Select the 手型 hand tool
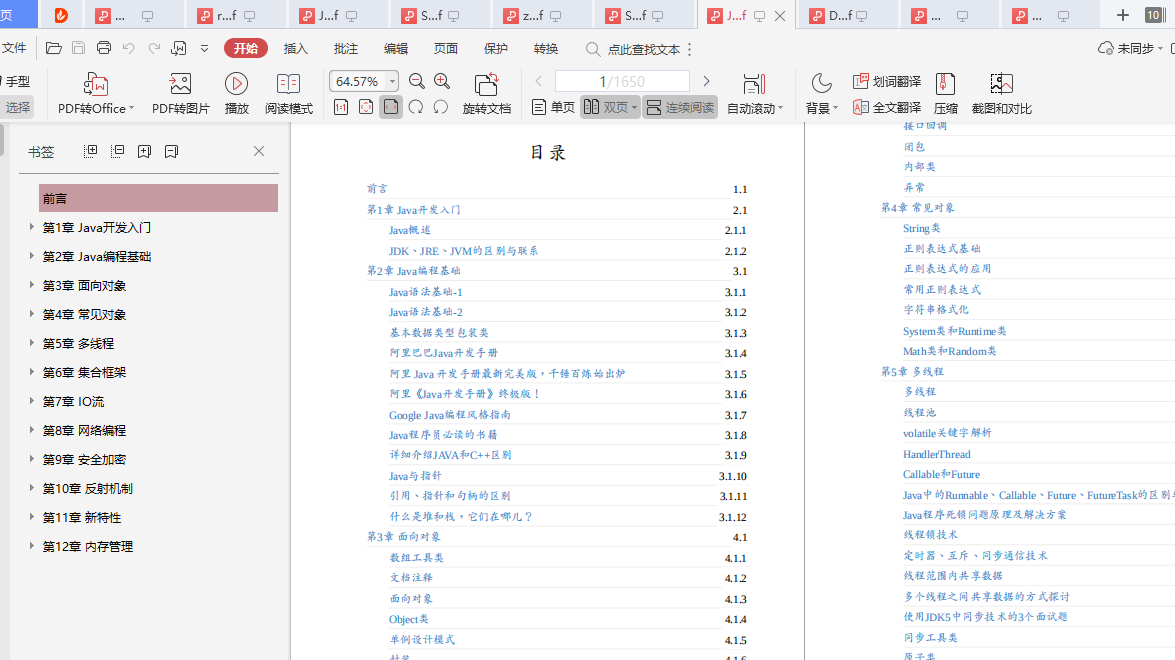The height and width of the screenshot is (660, 1175). pos(16,82)
